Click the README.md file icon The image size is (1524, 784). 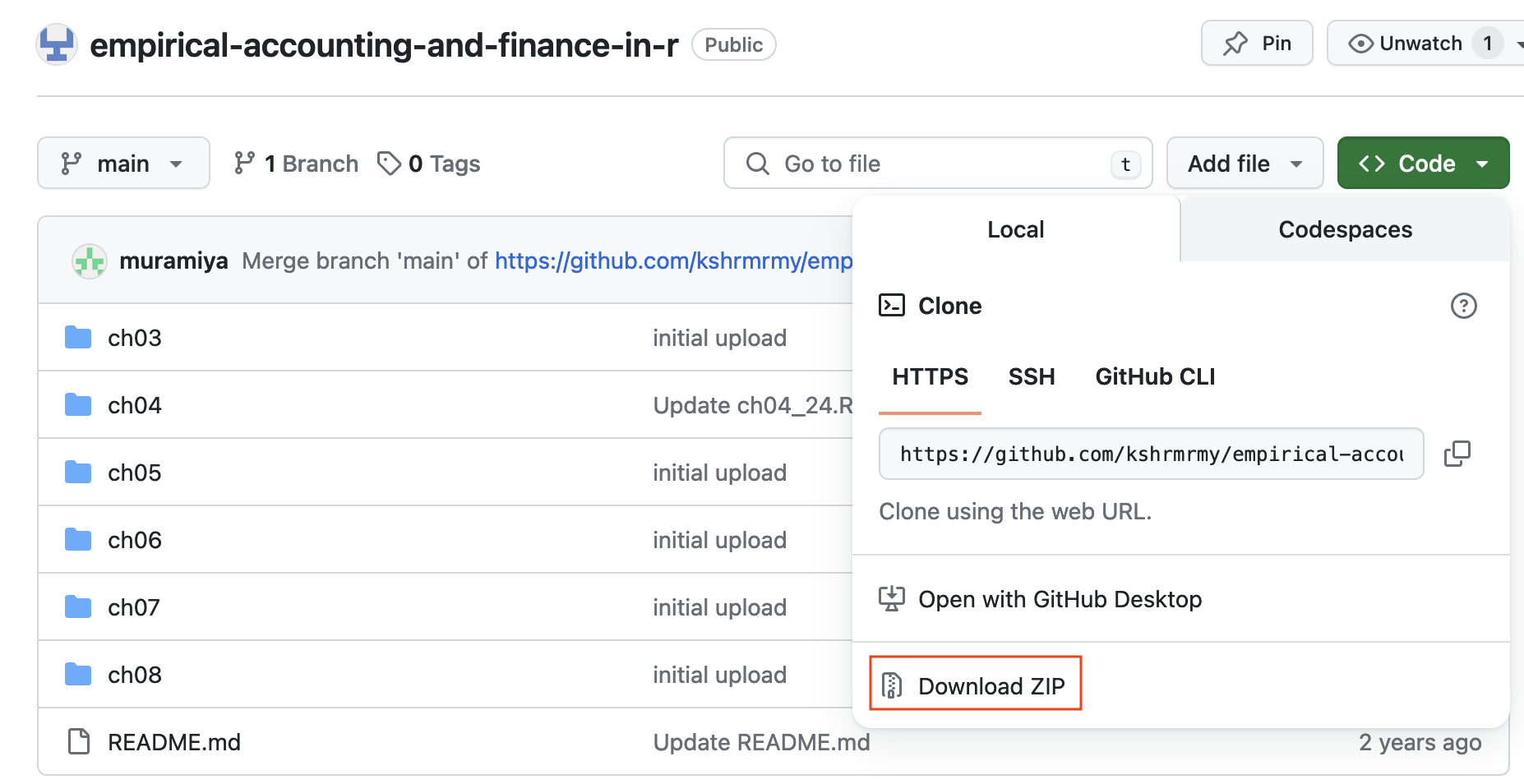click(x=79, y=742)
